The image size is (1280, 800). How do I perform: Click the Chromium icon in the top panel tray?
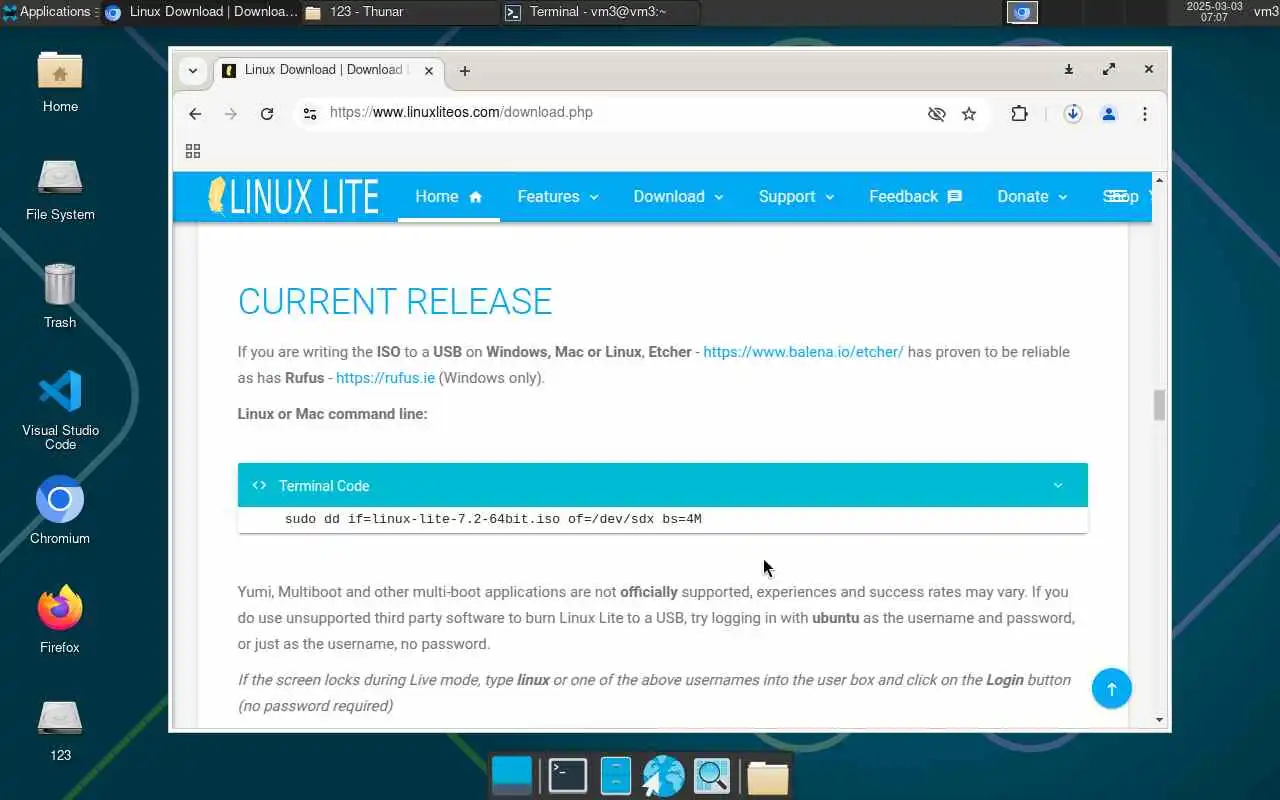[1022, 12]
